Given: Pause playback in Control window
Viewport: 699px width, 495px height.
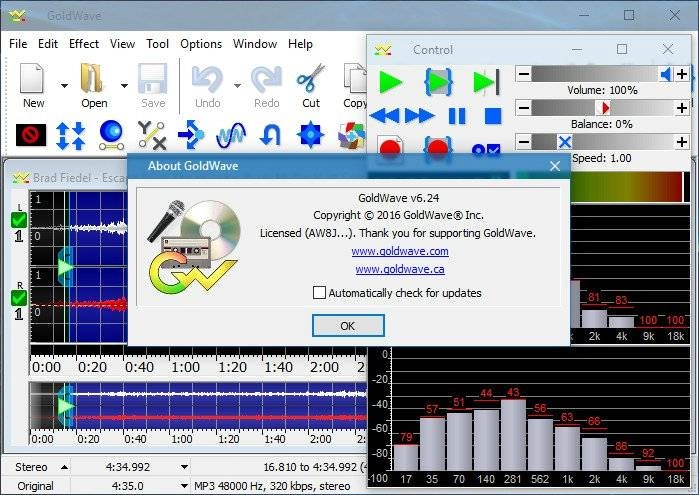Looking at the screenshot, I should (457, 116).
